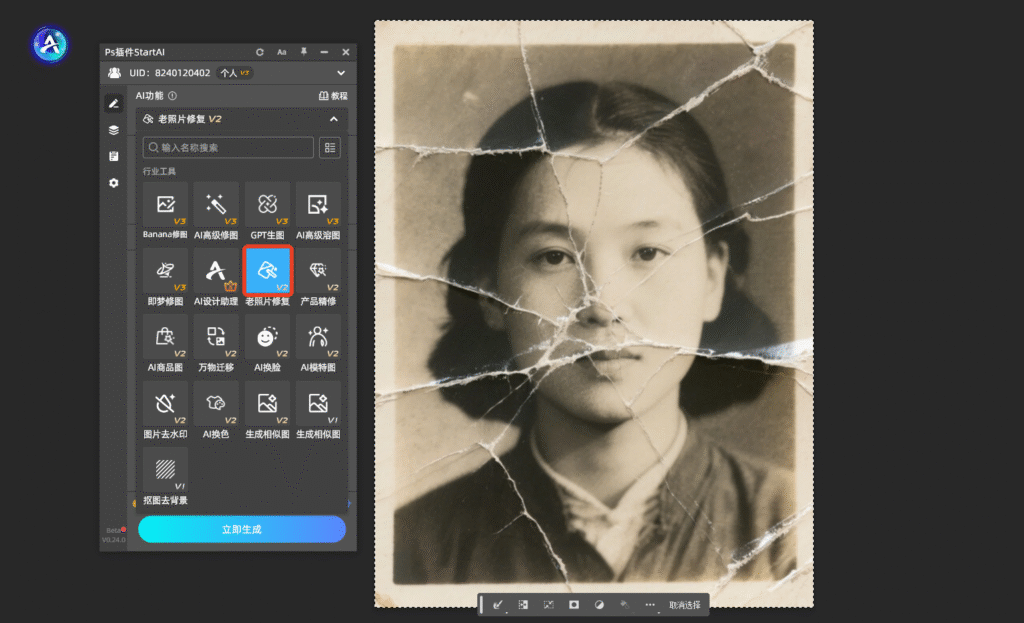The height and width of the screenshot is (623, 1024).
Task: Click 取消选择 to deselect
Action: tap(686, 605)
